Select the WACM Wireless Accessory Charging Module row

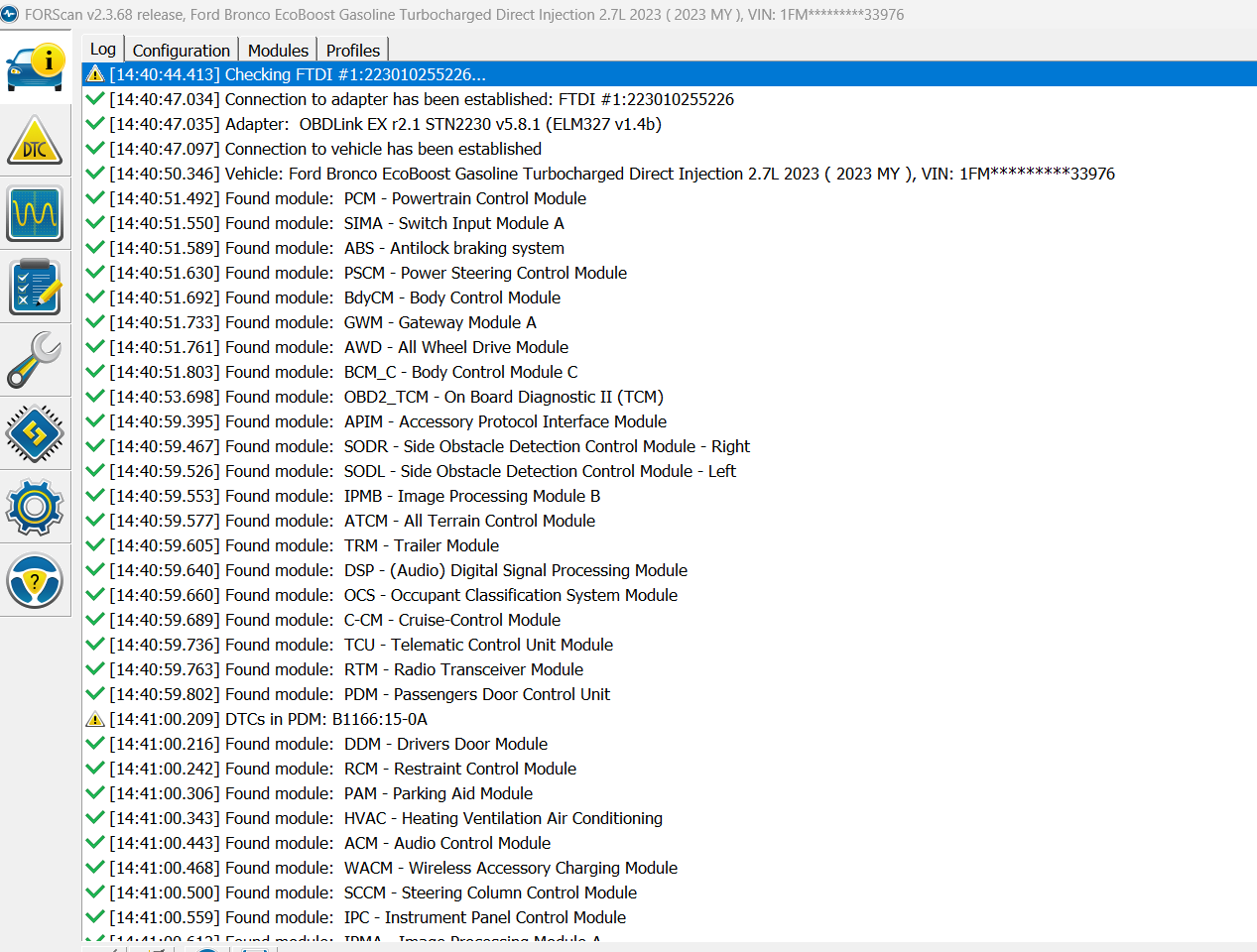point(669,868)
